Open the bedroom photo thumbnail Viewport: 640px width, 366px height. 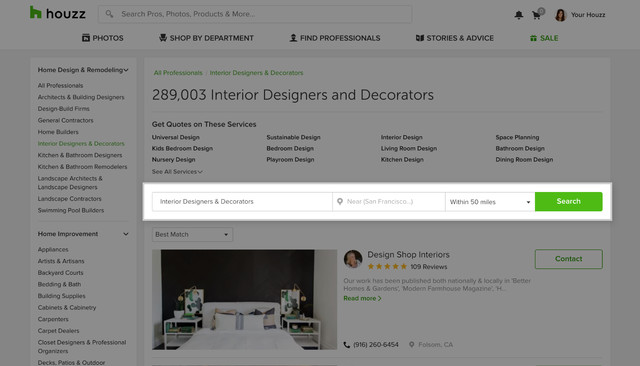coord(244,299)
